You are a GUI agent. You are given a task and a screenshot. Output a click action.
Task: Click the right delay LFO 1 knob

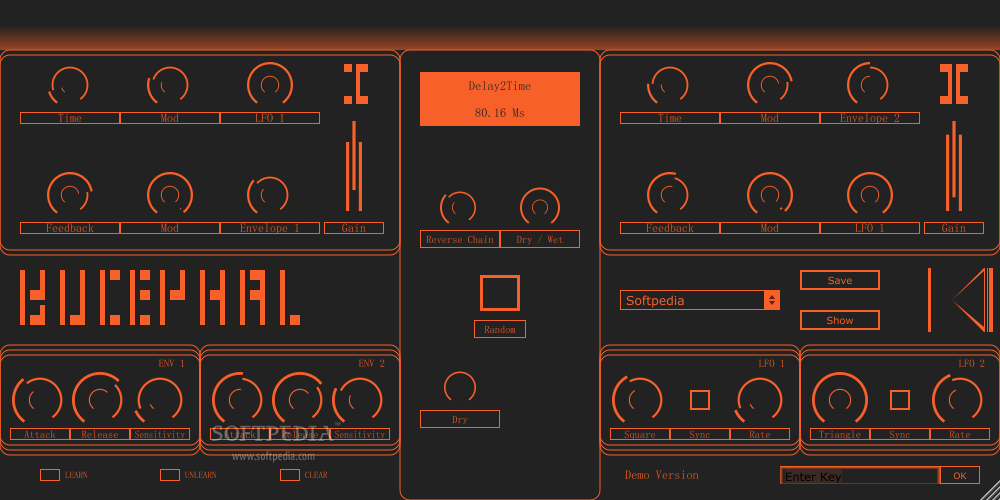coord(869,193)
